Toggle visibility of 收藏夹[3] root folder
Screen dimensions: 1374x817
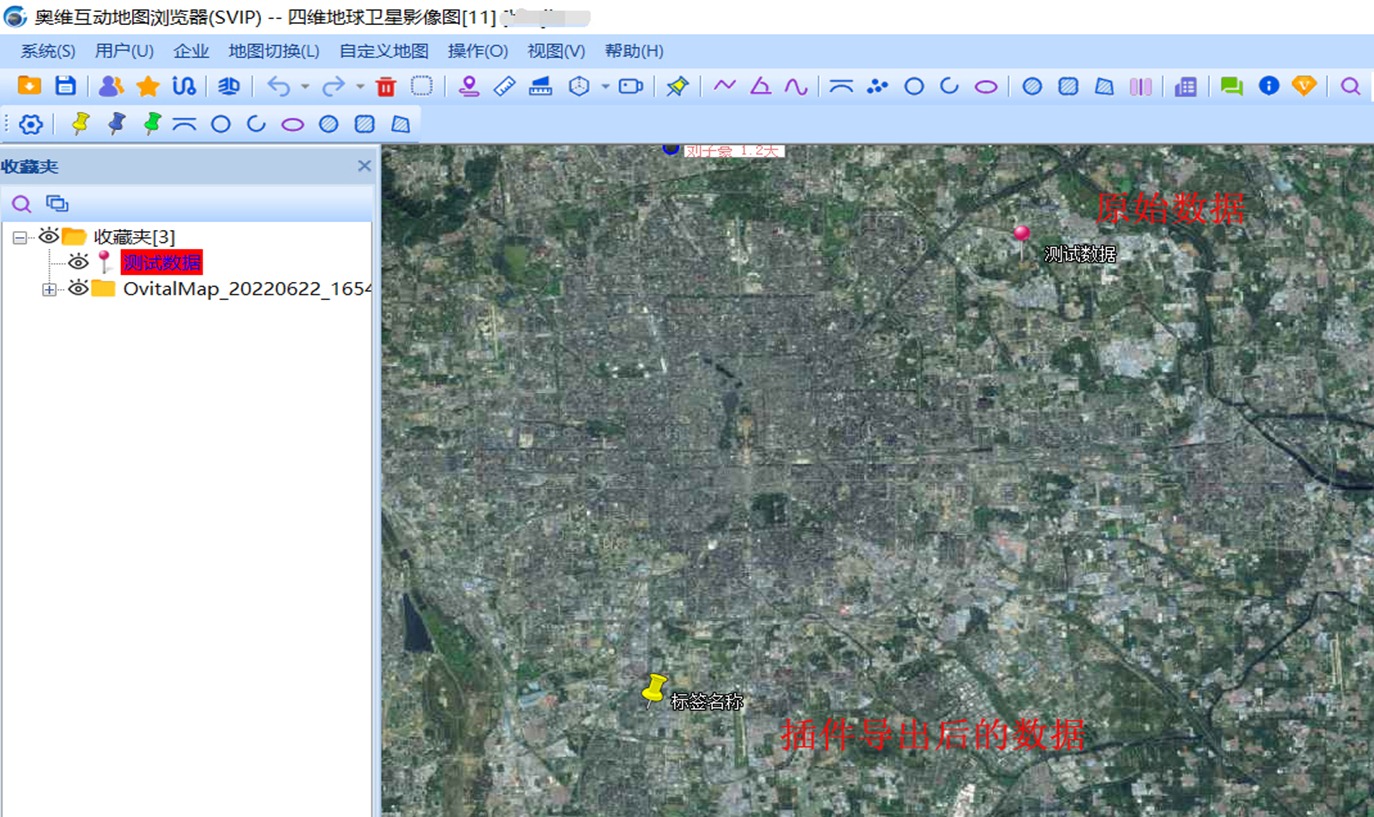(48, 237)
